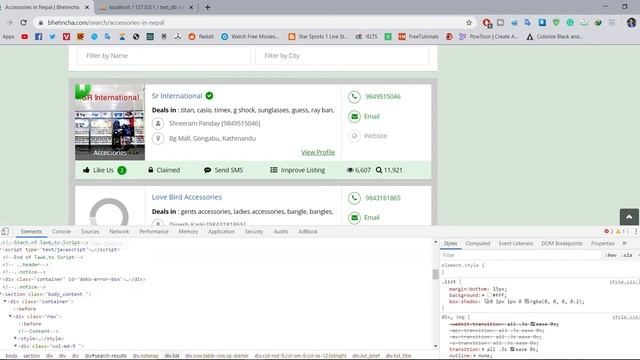
Task: Open the Twitter bookmark icon
Action: (52, 37)
